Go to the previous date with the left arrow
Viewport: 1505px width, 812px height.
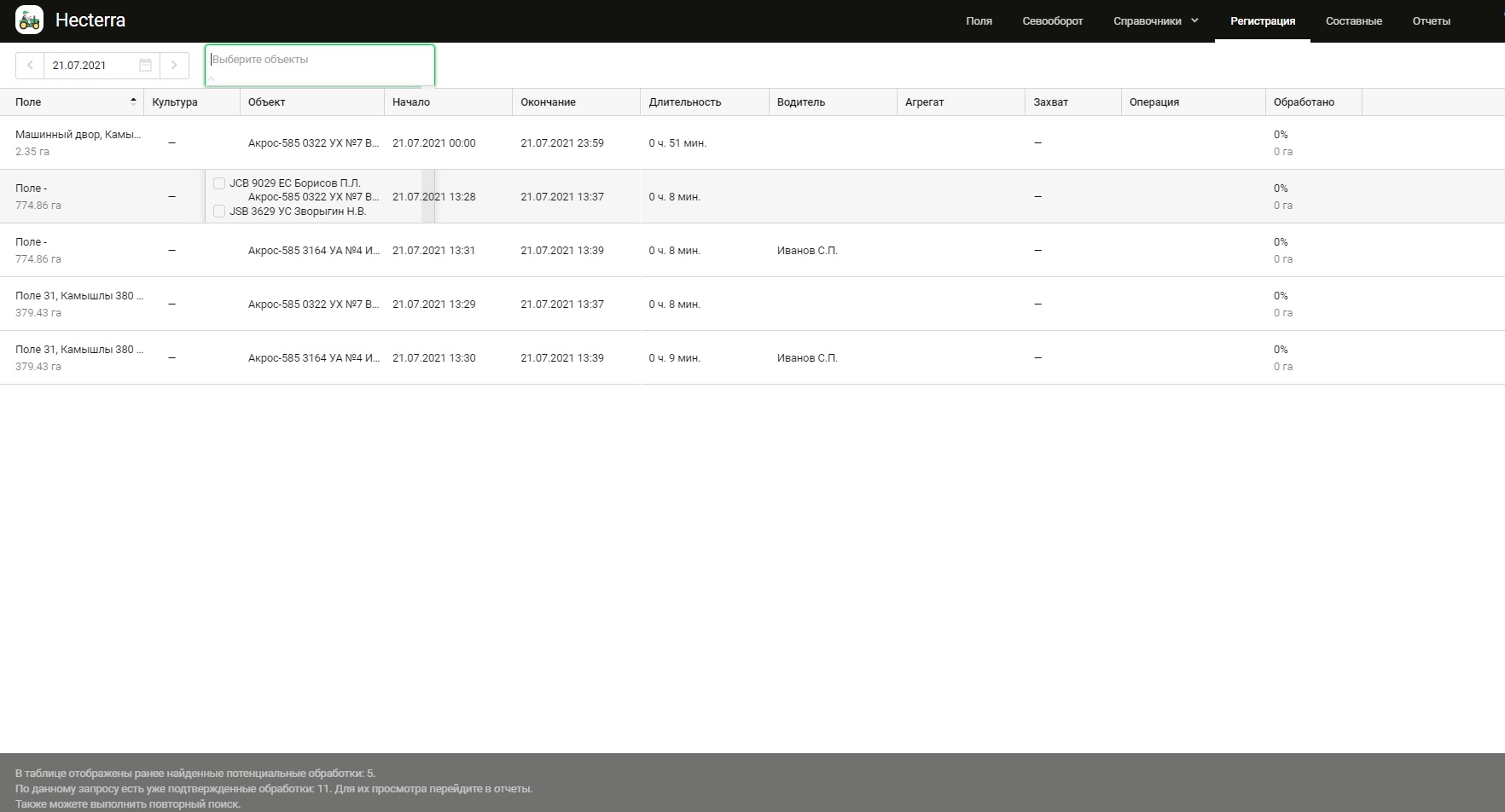(30, 65)
